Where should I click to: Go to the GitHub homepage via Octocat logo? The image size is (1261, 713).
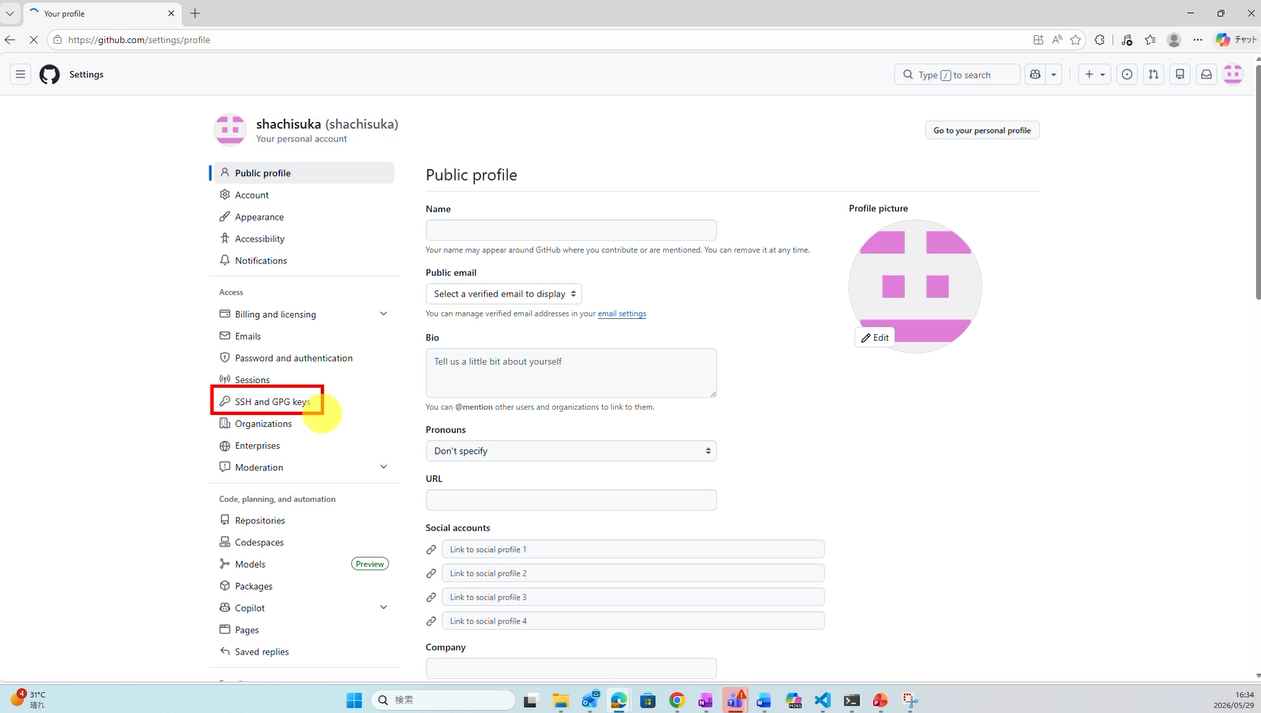click(x=49, y=74)
